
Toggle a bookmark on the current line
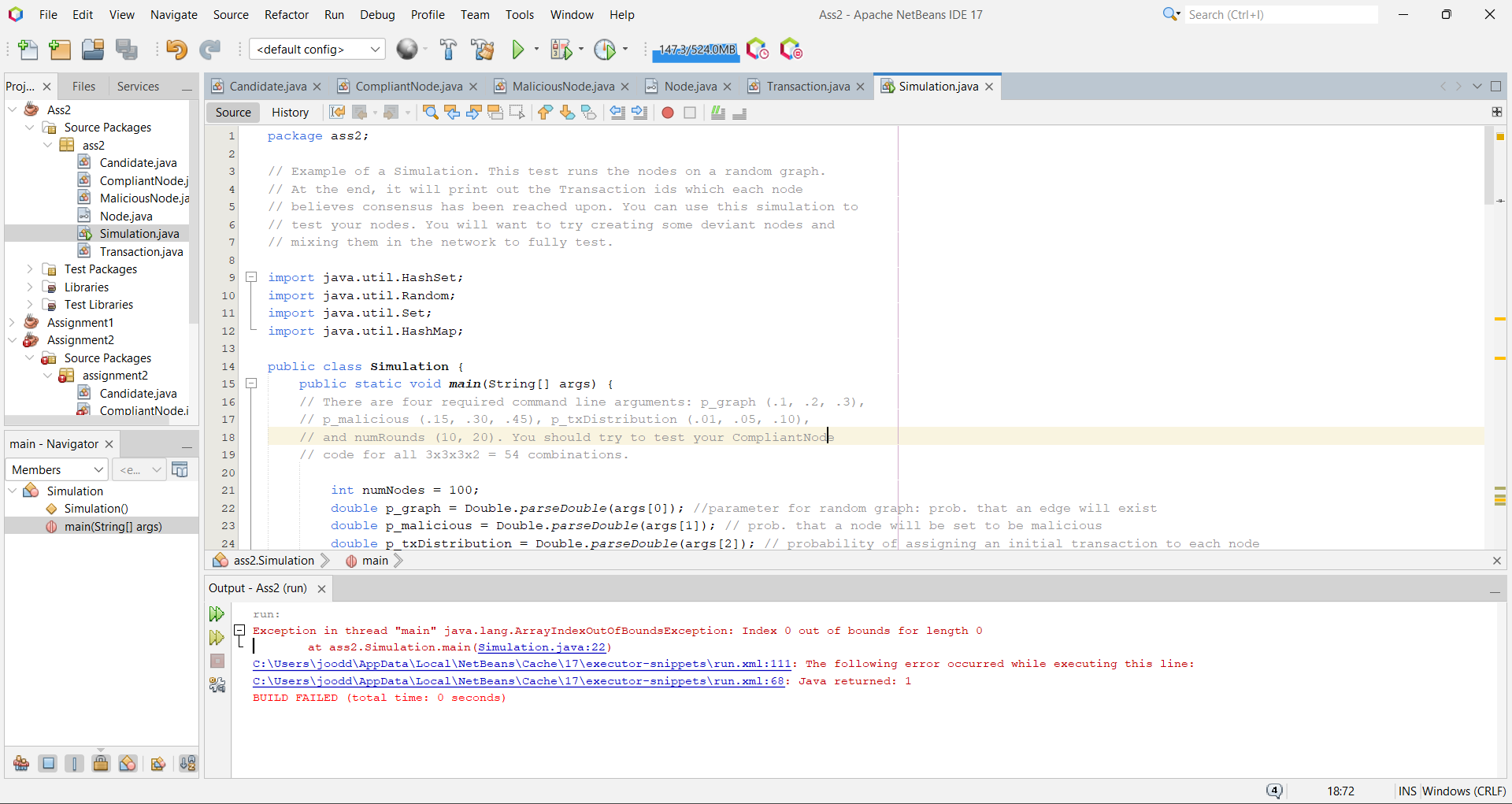pyautogui.click(x=589, y=113)
